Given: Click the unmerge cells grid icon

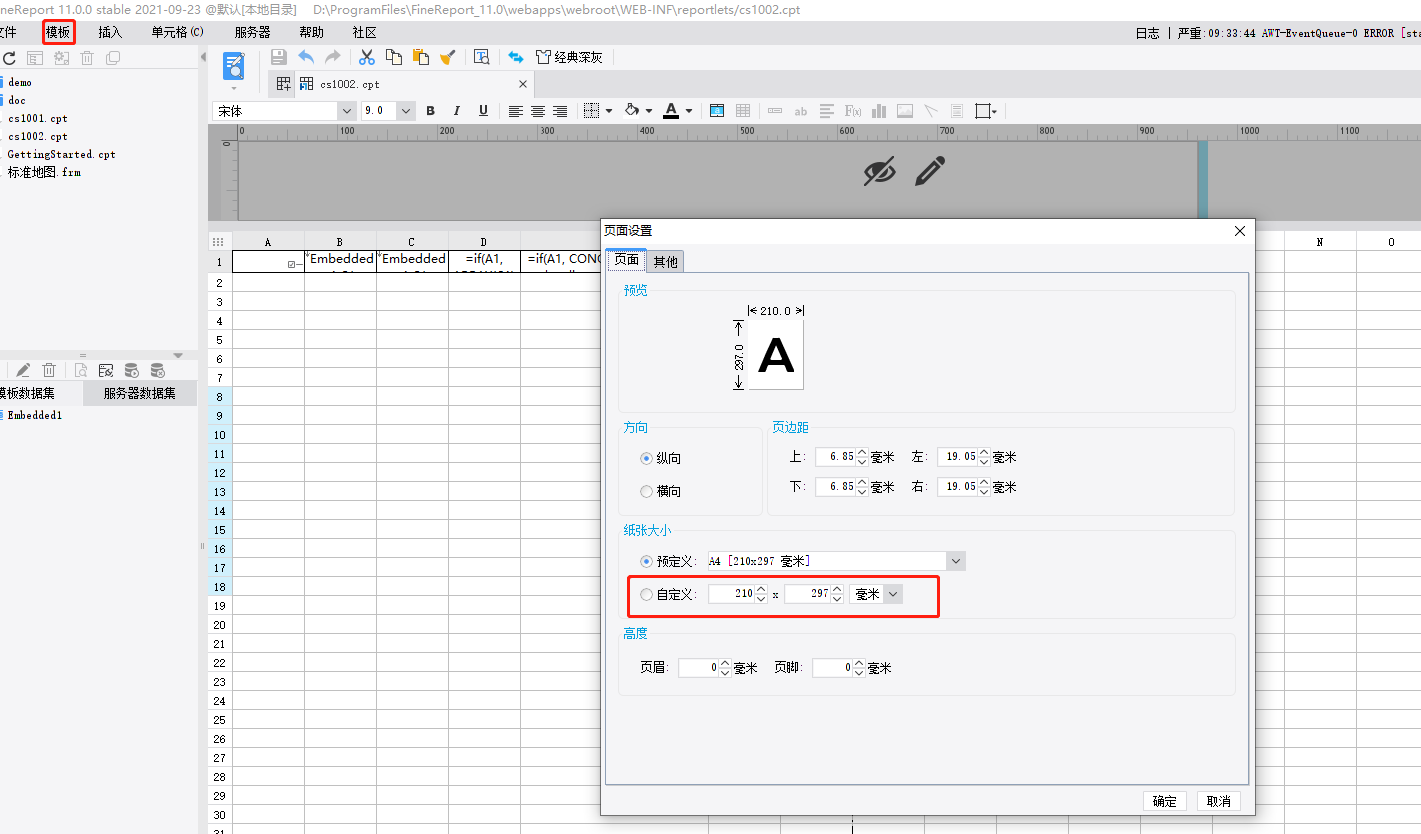Looking at the screenshot, I should [x=743, y=111].
